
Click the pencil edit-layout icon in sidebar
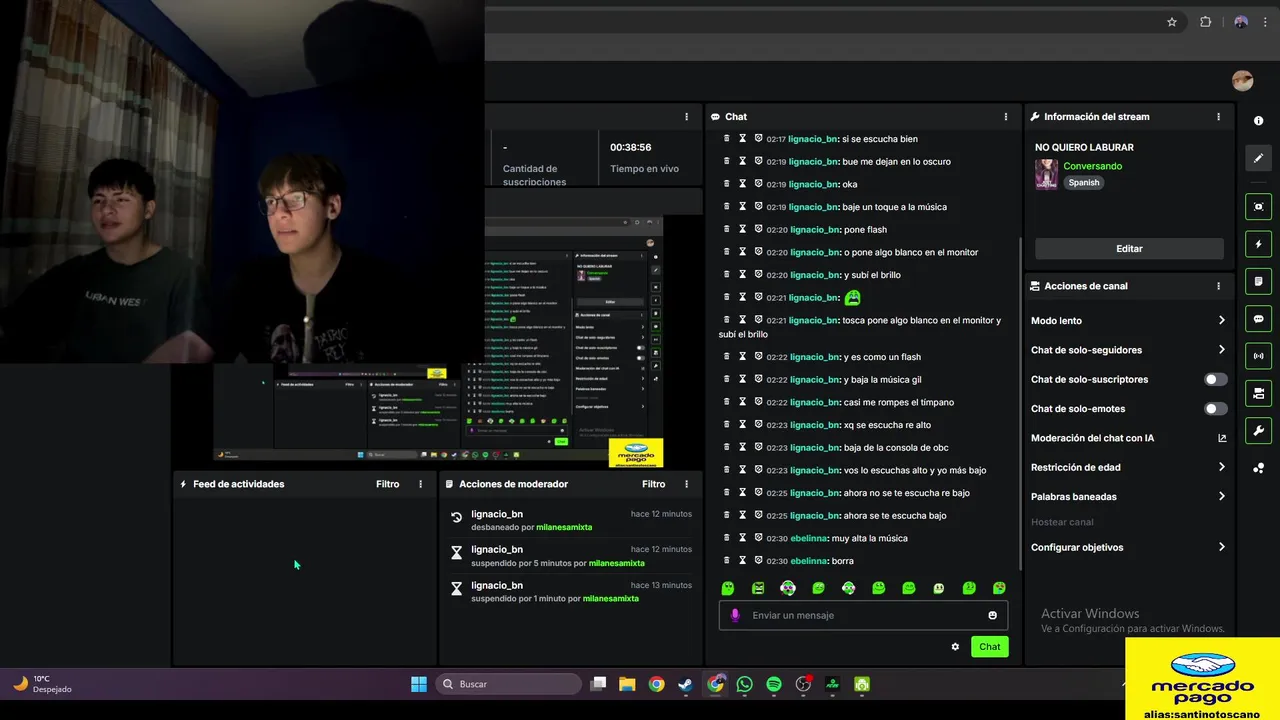(1258, 158)
